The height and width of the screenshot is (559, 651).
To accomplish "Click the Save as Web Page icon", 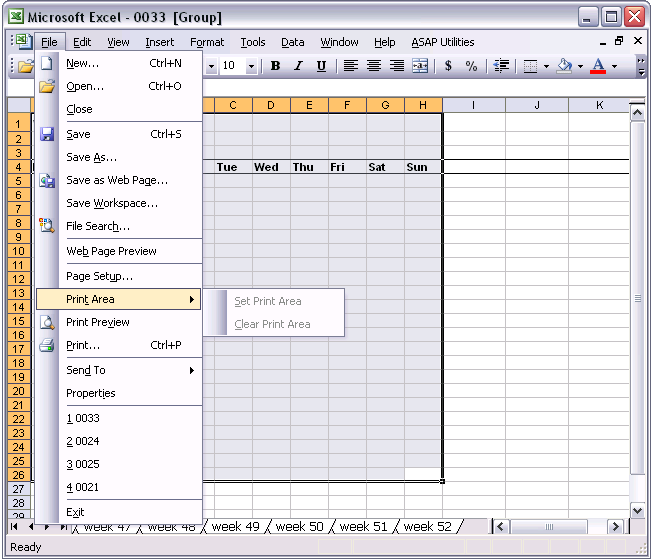I will [47, 180].
